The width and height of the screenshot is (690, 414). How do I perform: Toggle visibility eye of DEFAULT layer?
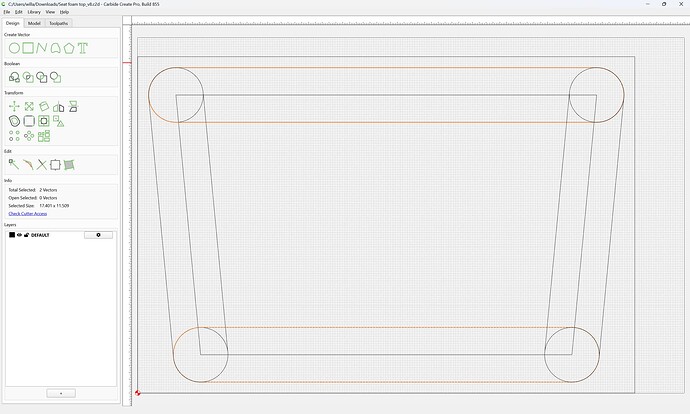(x=19, y=235)
